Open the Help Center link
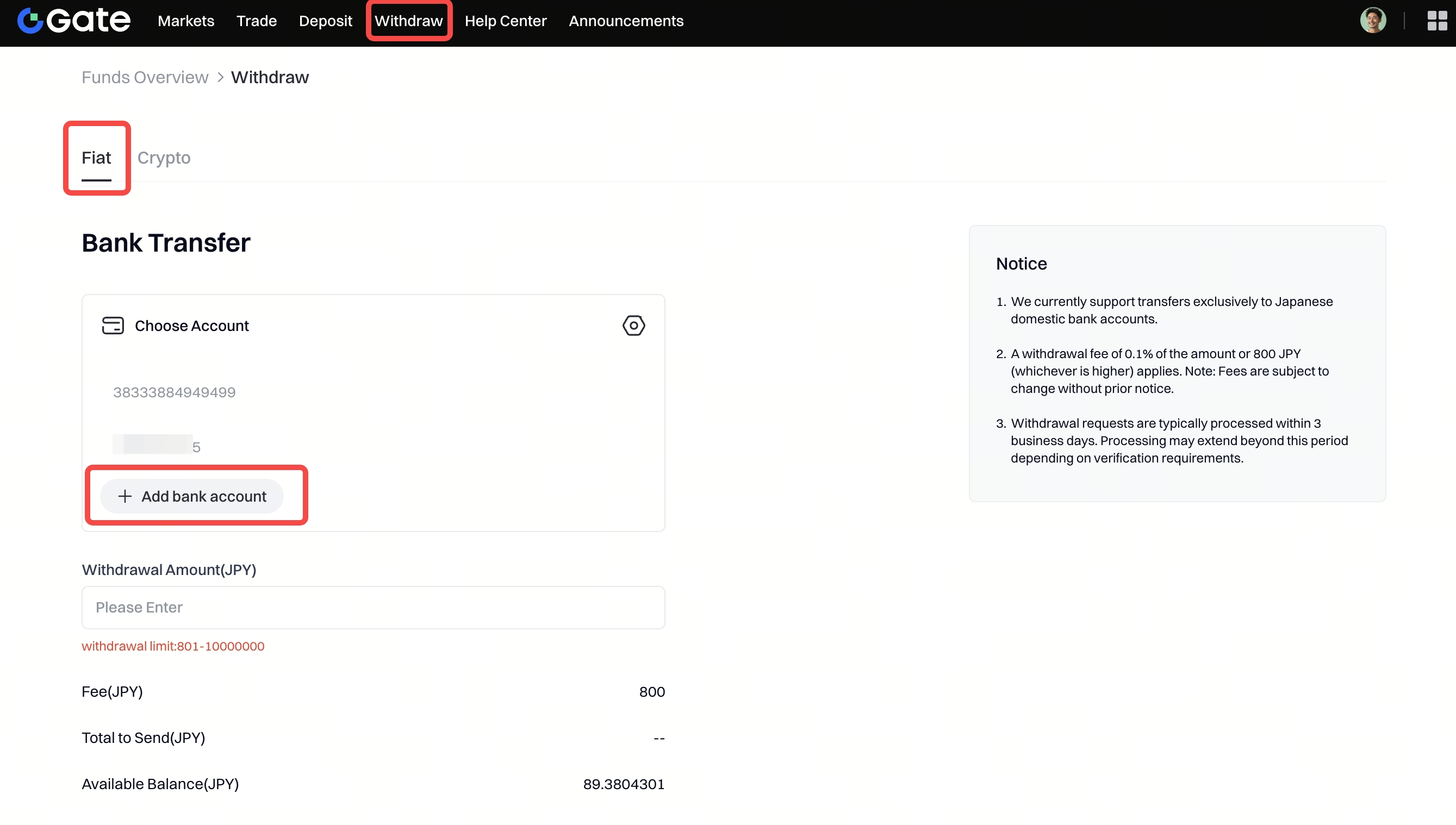 [x=505, y=21]
